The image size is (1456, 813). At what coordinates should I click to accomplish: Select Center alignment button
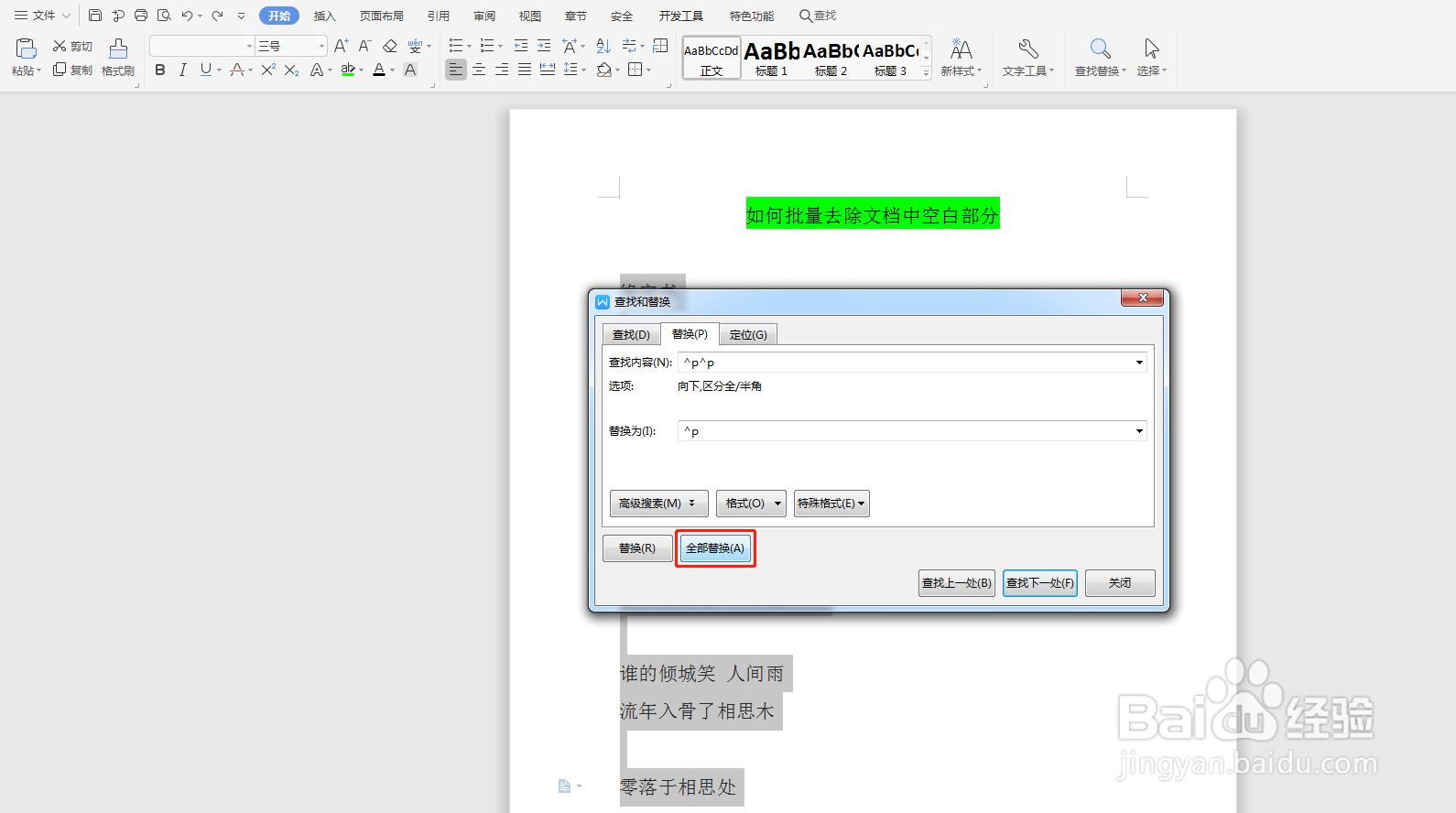point(479,70)
